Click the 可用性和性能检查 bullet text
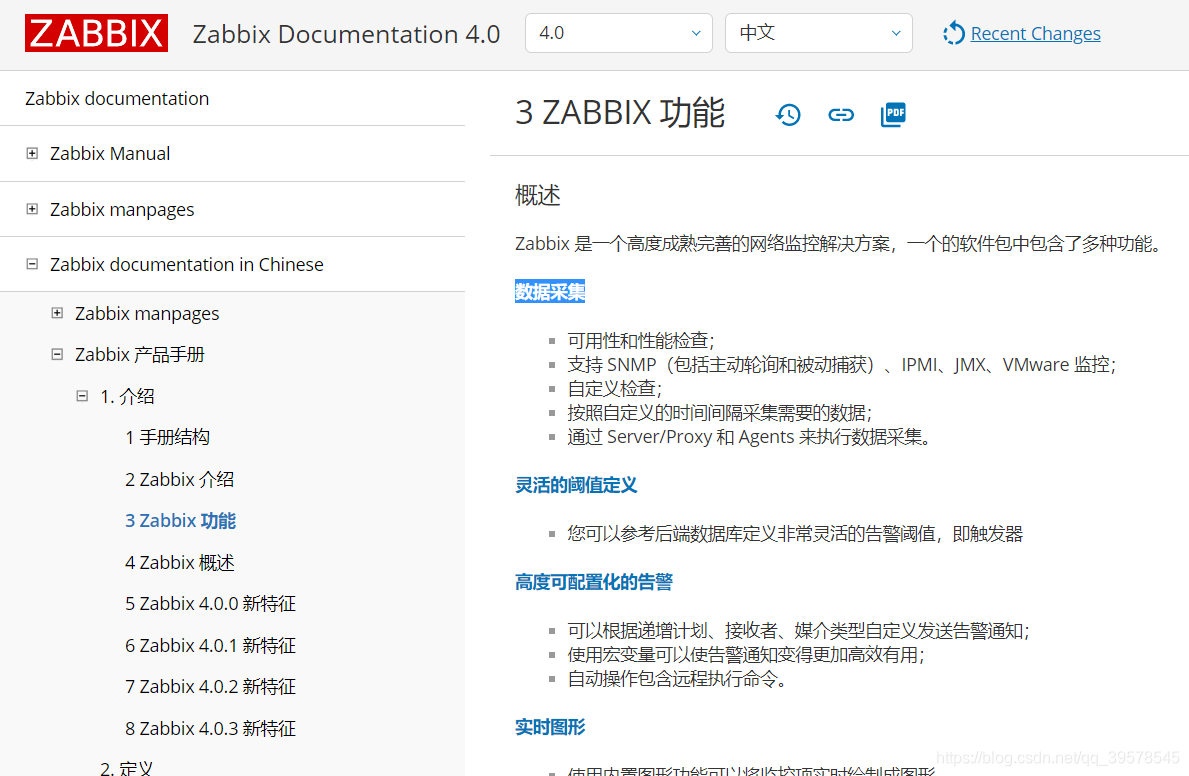The image size is (1189, 776). tap(641, 341)
